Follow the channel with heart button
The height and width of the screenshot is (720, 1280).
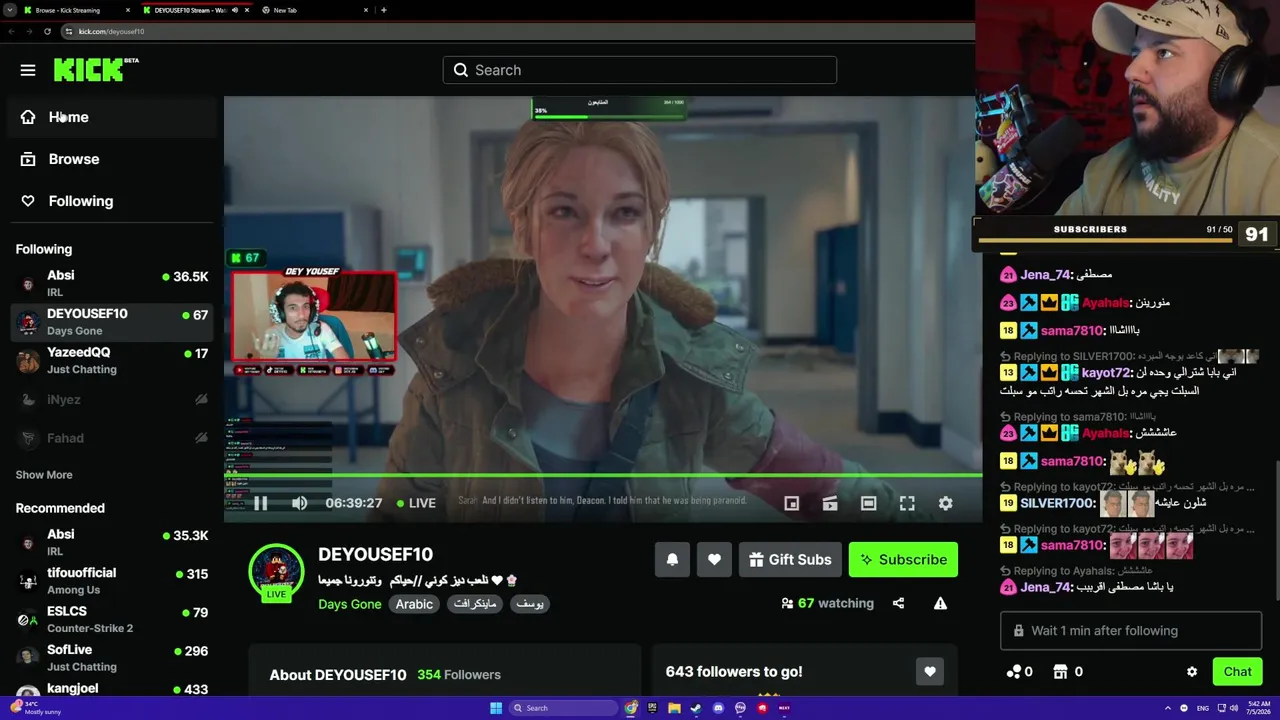click(x=714, y=560)
